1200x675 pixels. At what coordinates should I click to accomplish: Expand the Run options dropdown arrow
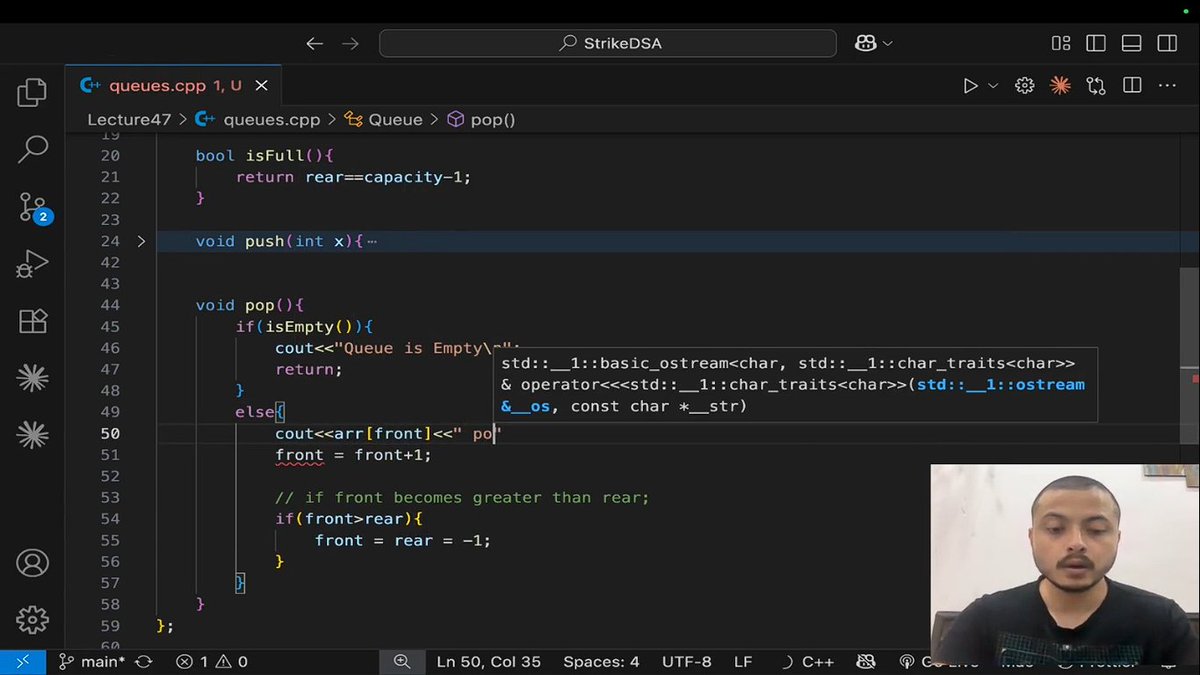coord(993,86)
